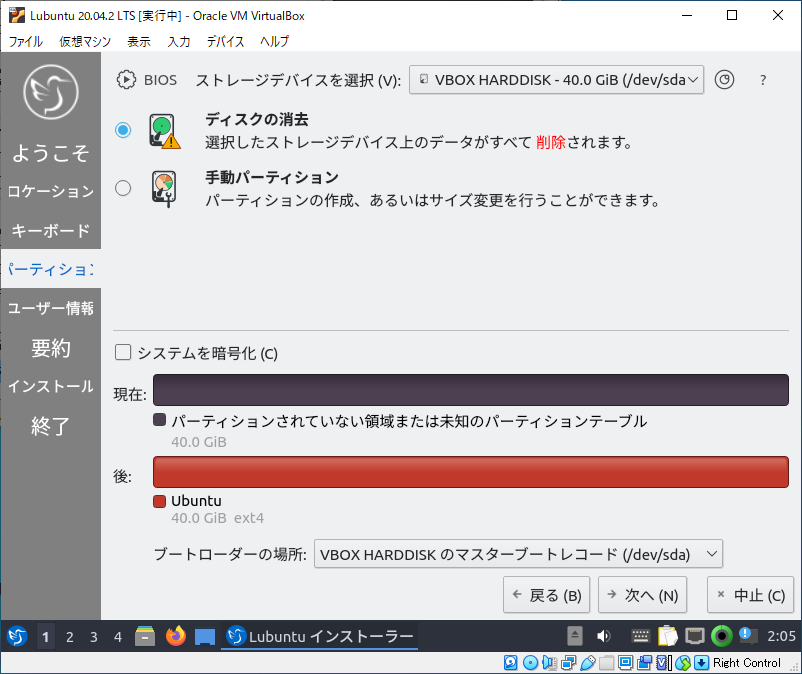Click the manual partitioning disk icon
The height and width of the screenshot is (674, 802).
pyautogui.click(x=164, y=188)
